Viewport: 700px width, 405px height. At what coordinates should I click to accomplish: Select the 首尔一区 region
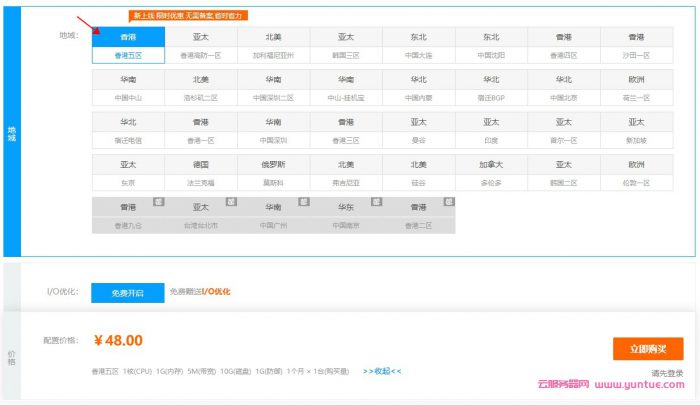(x=564, y=130)
